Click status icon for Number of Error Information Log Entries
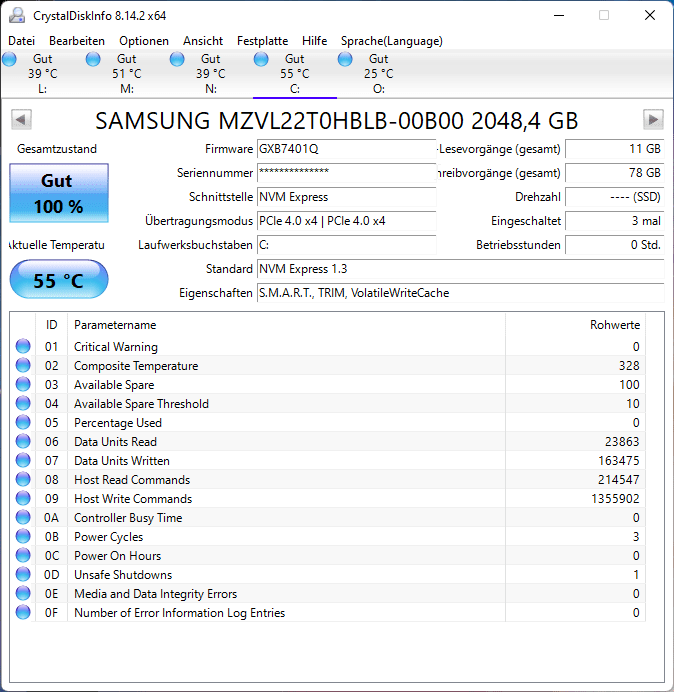This screenshot has height=692, width=674. click(x=23, y=612)
